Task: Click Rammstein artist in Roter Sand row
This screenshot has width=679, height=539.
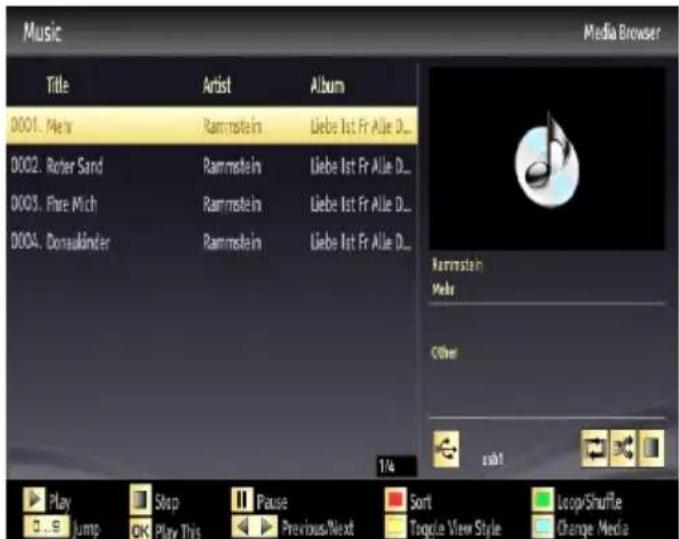Action: 233,166
